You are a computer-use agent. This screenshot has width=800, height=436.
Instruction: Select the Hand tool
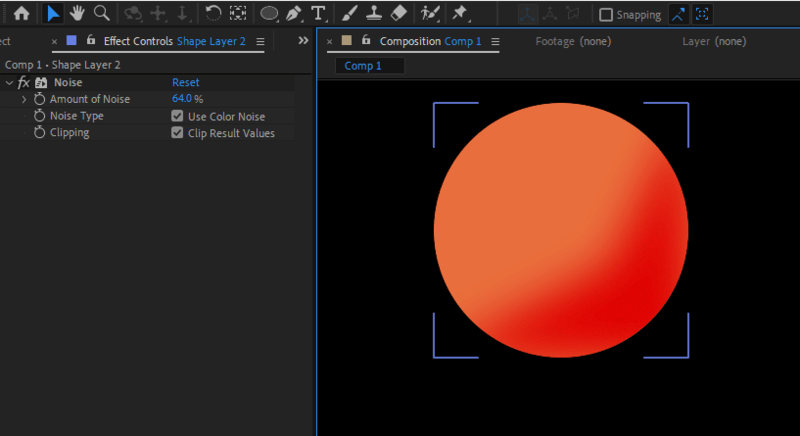point(77,14)
